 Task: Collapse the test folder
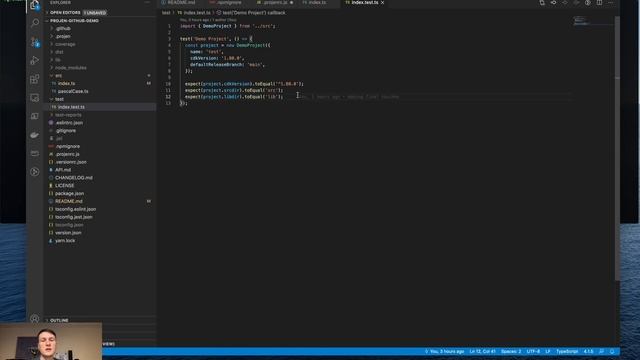pos(59,99)
